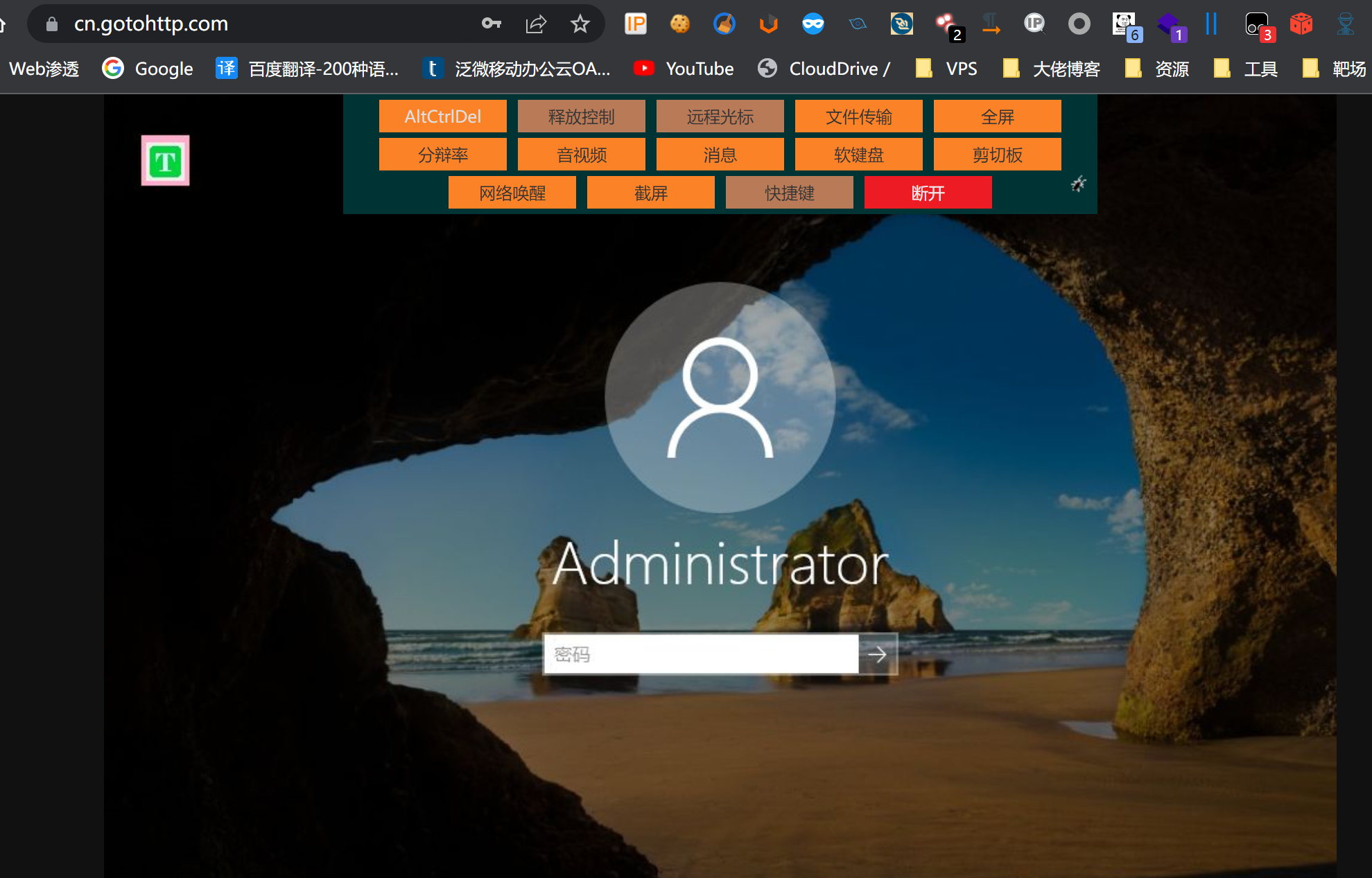Open the 大佬博客 bookmarks folder
The width and height of the screenshot is (1372, 878).
pos(1052,69)
